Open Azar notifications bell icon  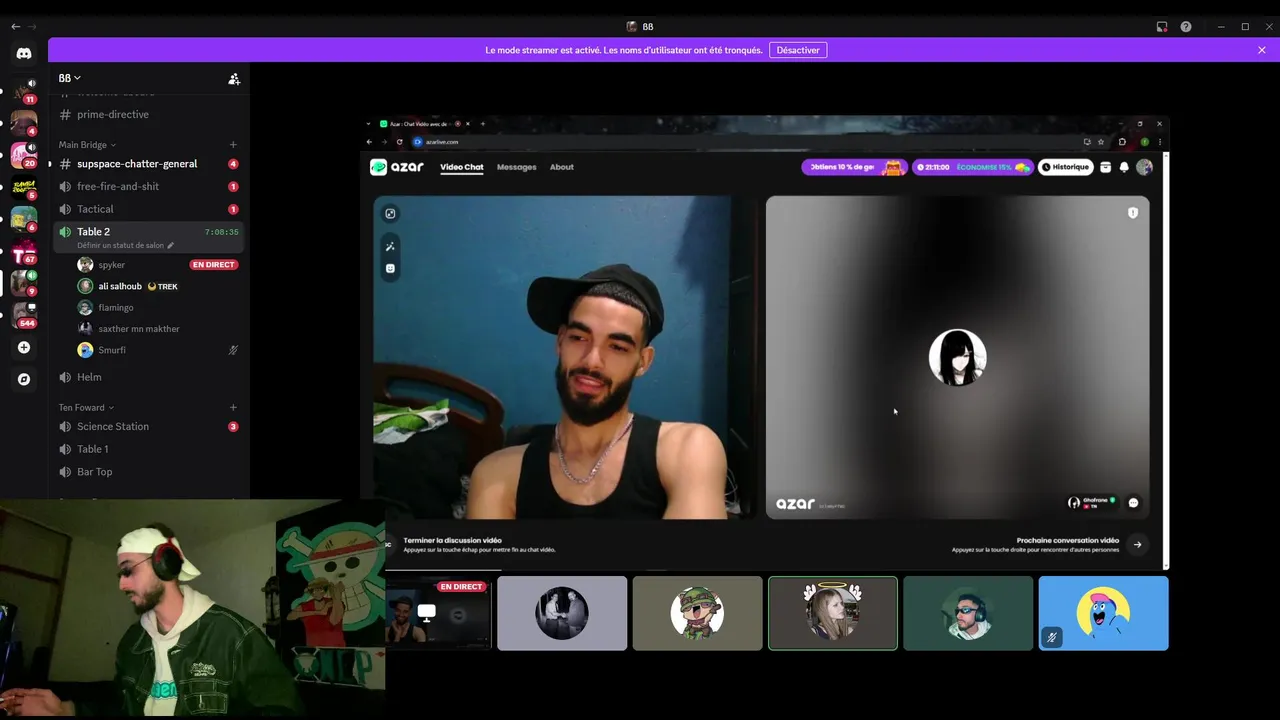tap(1124, 167)
